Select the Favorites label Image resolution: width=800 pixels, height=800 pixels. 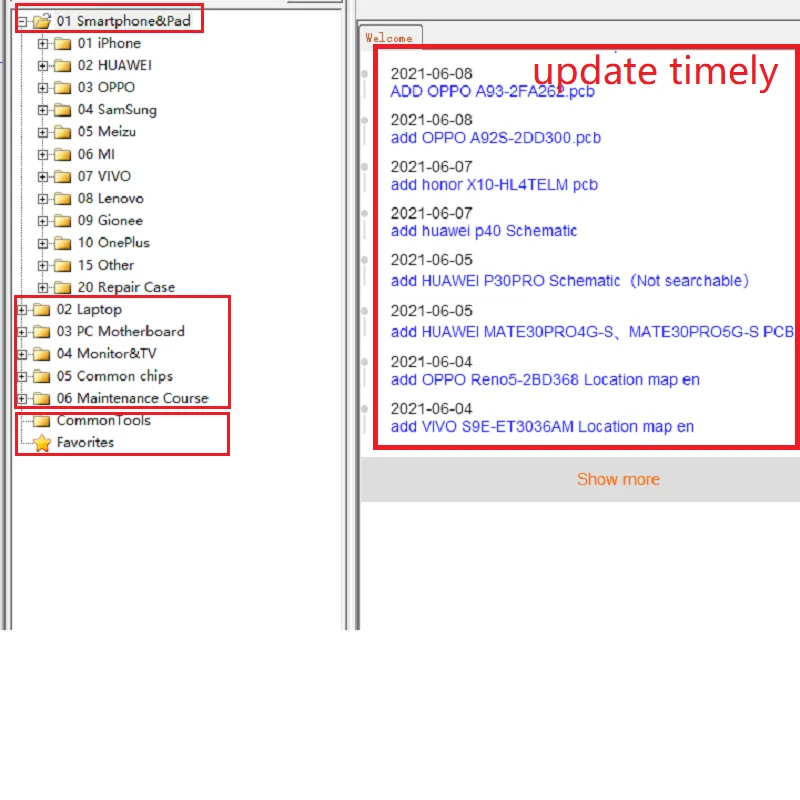pos(85,442)
